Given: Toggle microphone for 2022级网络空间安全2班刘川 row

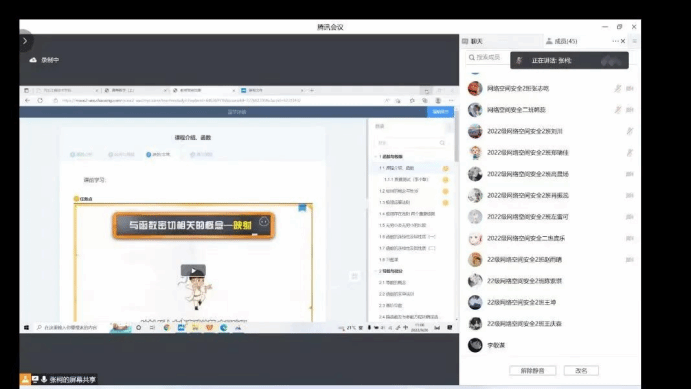Looking at the screenshot, I should click(x=630, y=131).
